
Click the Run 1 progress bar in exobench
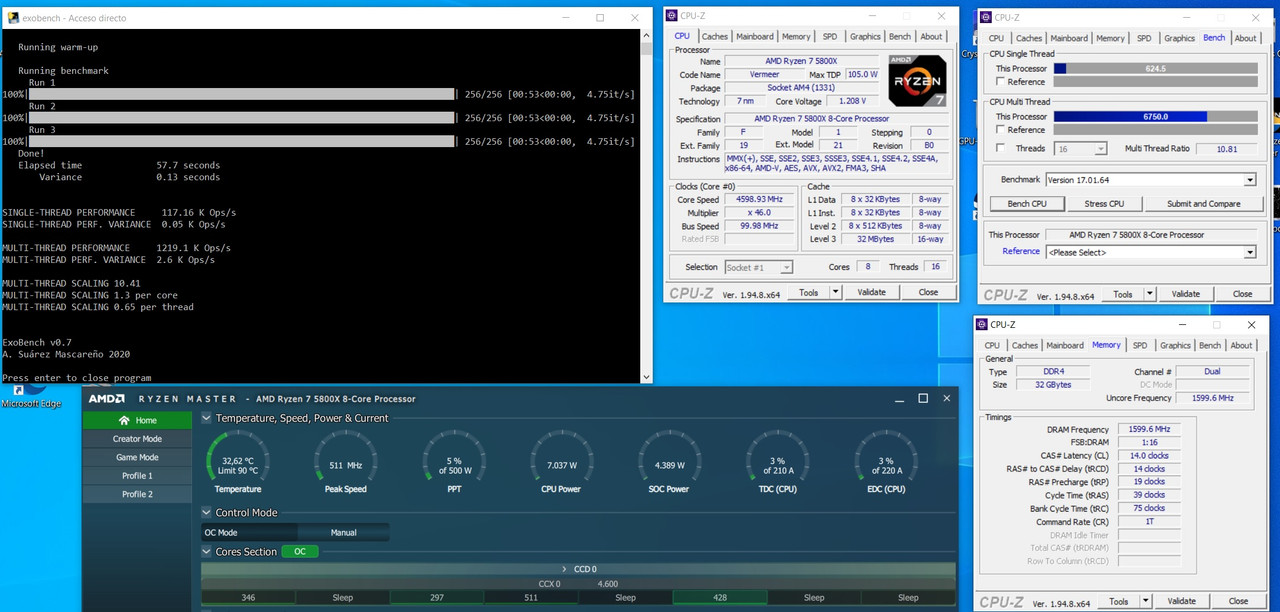coord(241,94)
